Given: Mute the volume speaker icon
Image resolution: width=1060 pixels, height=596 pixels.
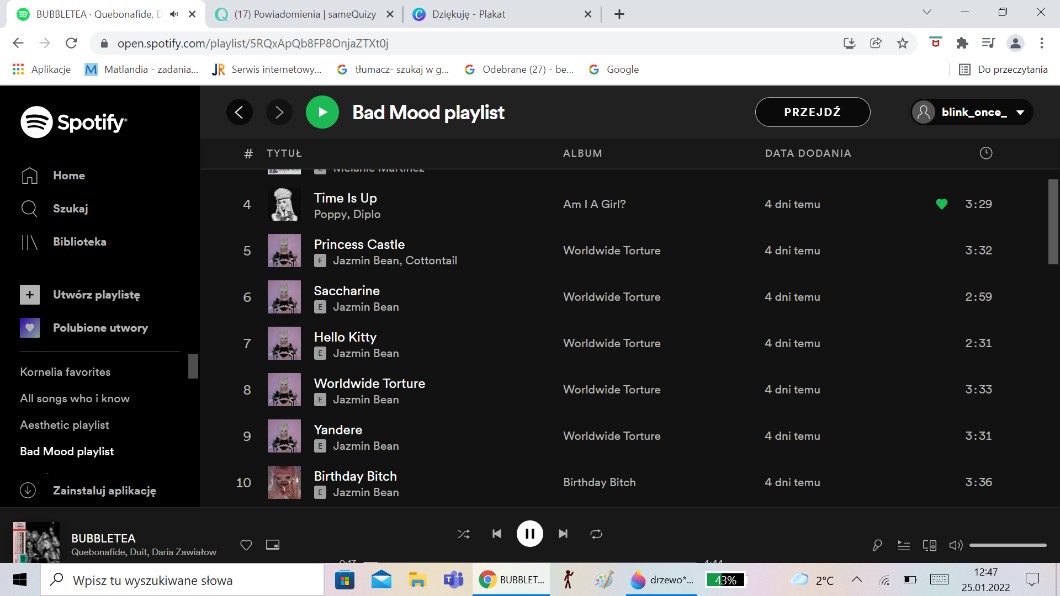Looking at the screenshot, I should point(955,545).
